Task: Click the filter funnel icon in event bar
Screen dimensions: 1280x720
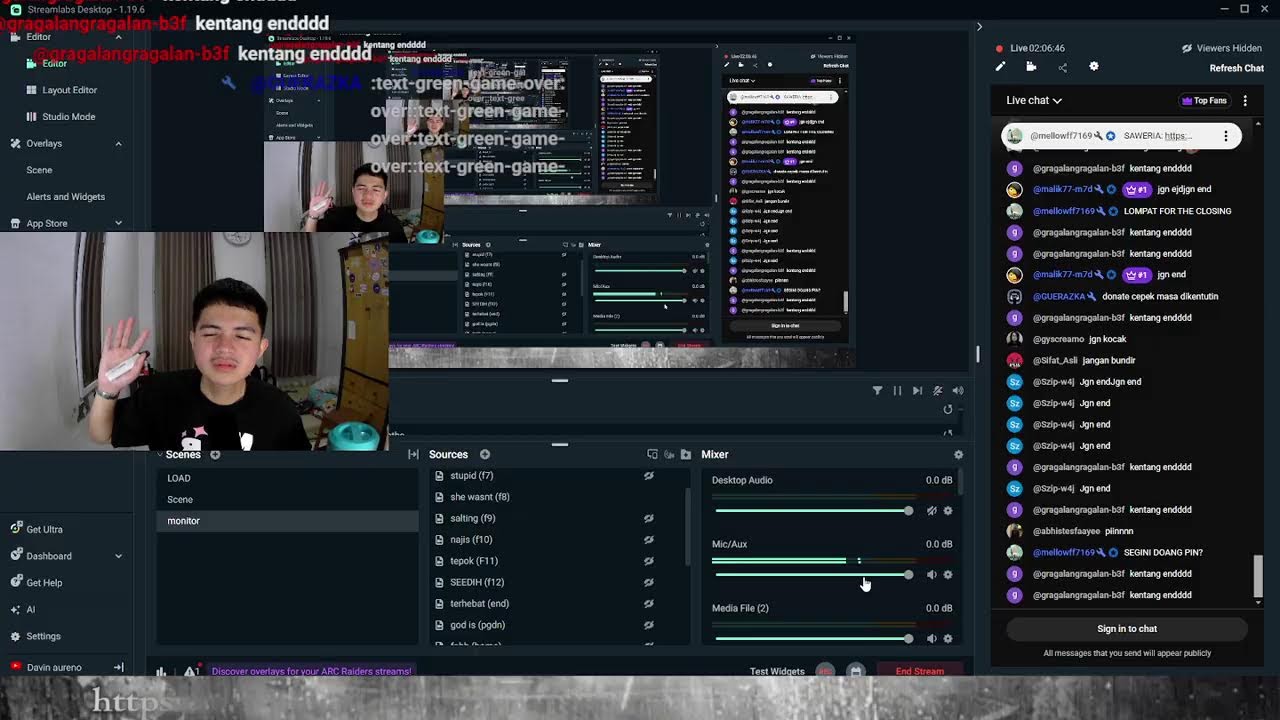Action: click(877, 391)
